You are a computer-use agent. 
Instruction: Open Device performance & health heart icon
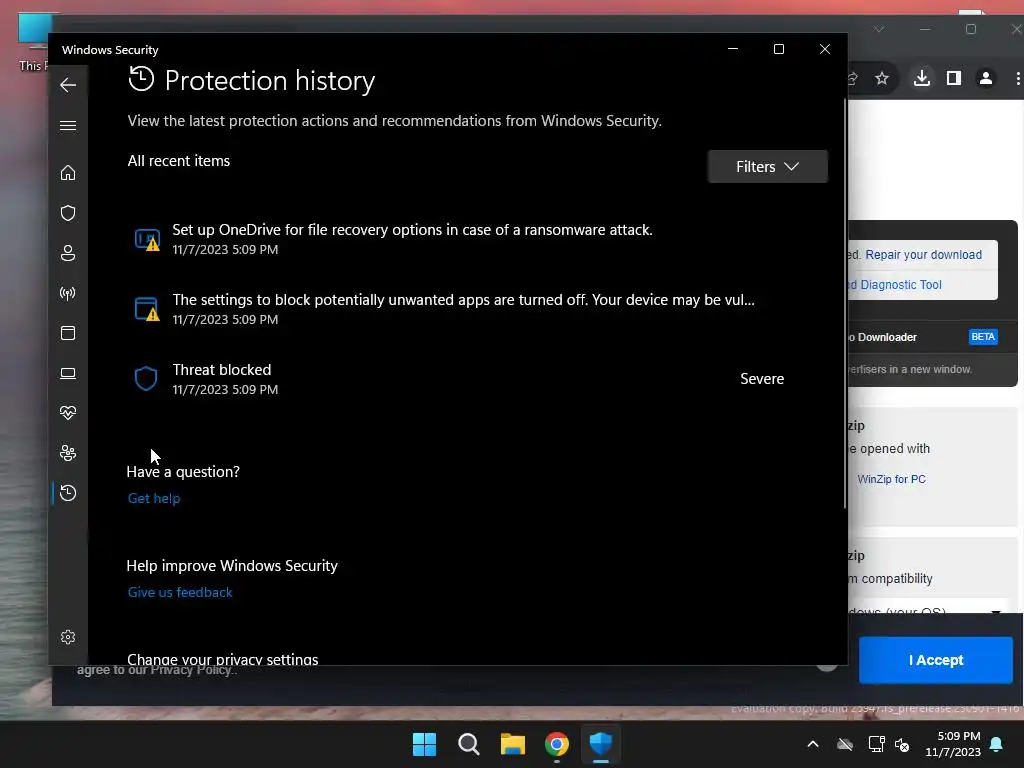click(x=68, y=413)
